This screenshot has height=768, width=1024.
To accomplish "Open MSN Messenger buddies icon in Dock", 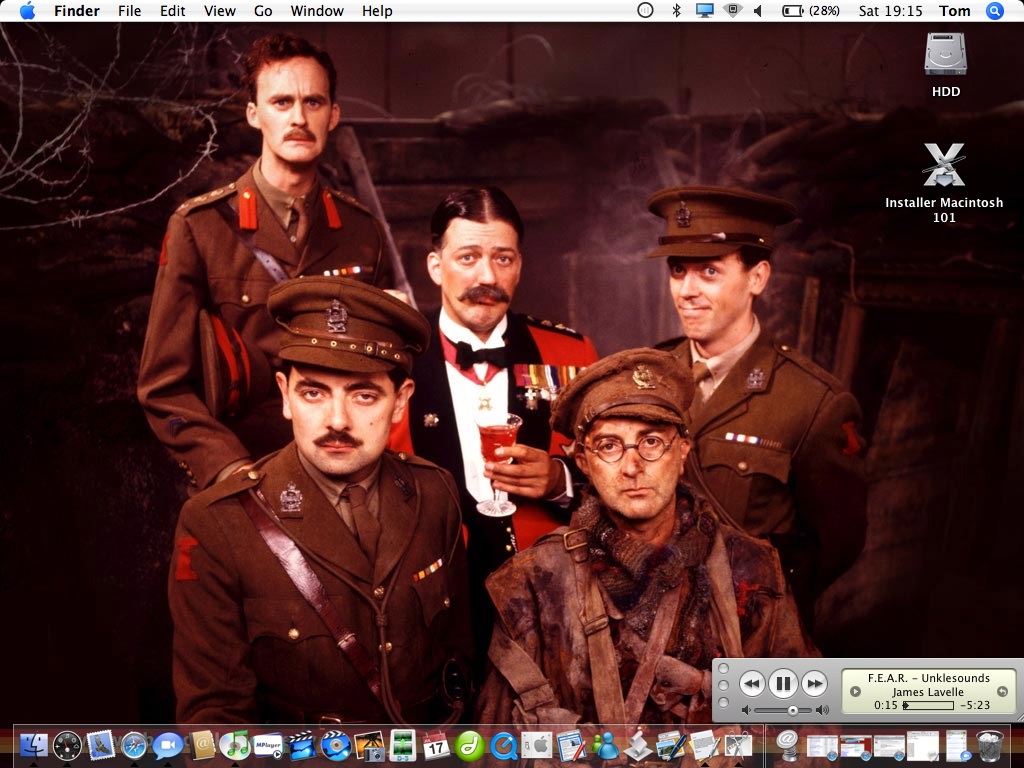I will (605, 745).
